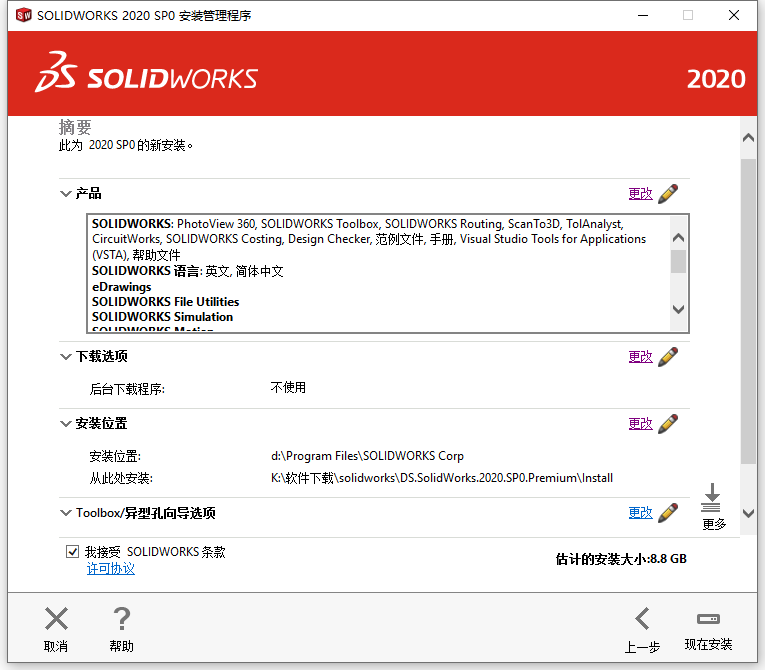Click the pencil icon beside 安装位置
The width and height of the screenshot is (765, 670).
click(x=668, y=424)
